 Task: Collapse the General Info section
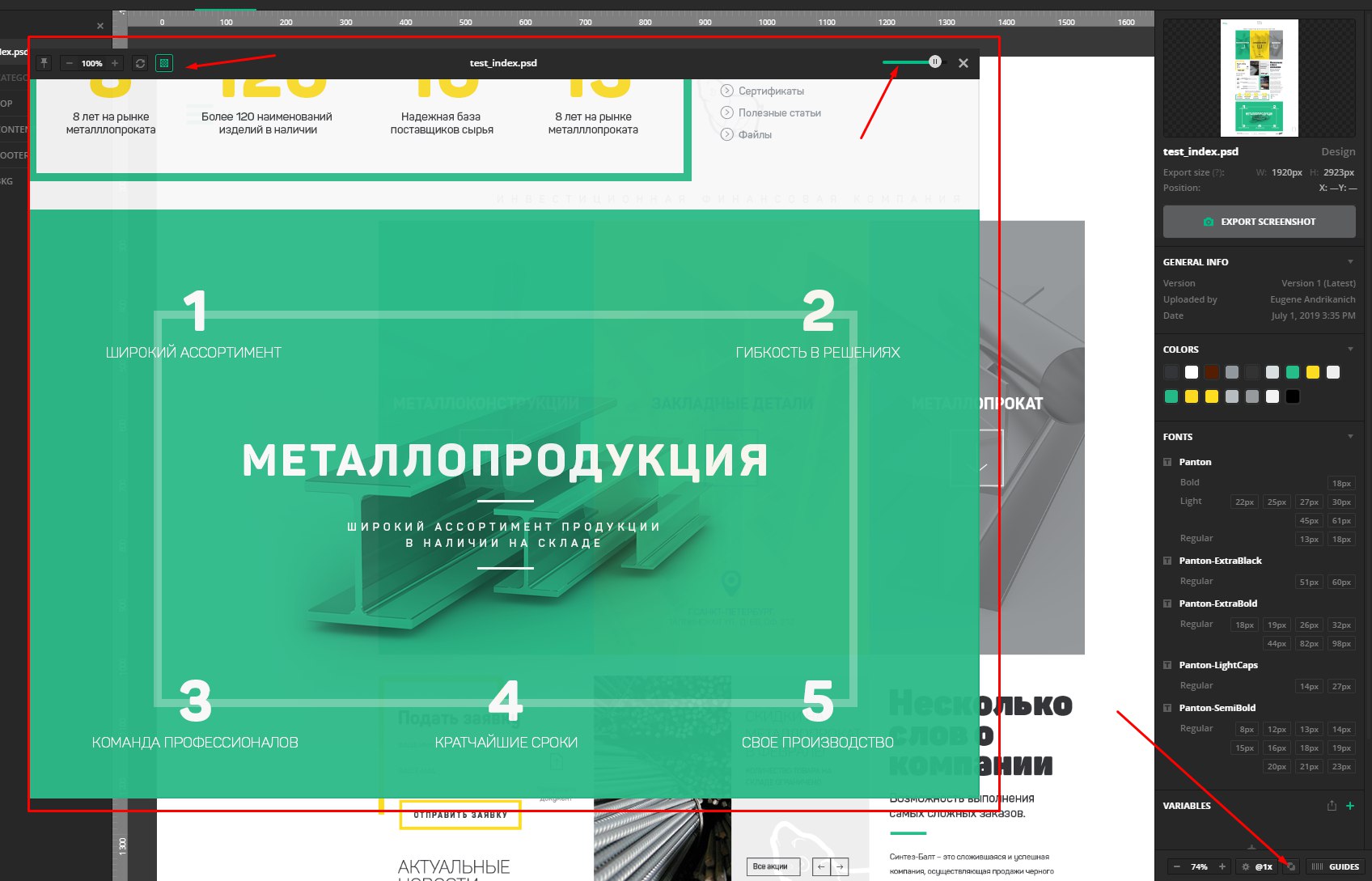coord(1350,261)
